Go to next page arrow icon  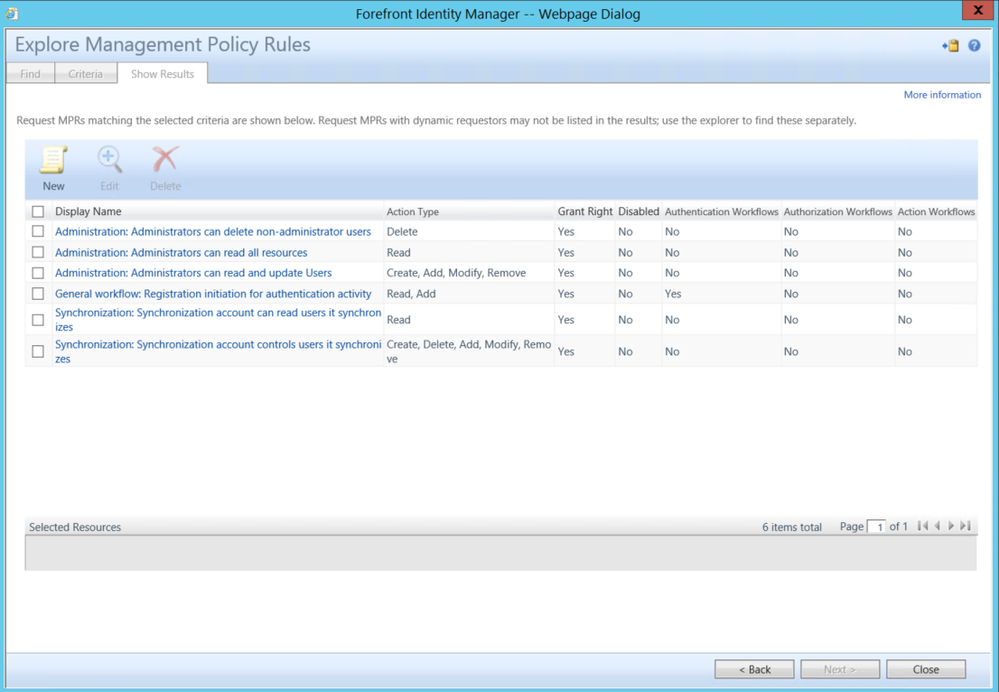pos(951,526)
